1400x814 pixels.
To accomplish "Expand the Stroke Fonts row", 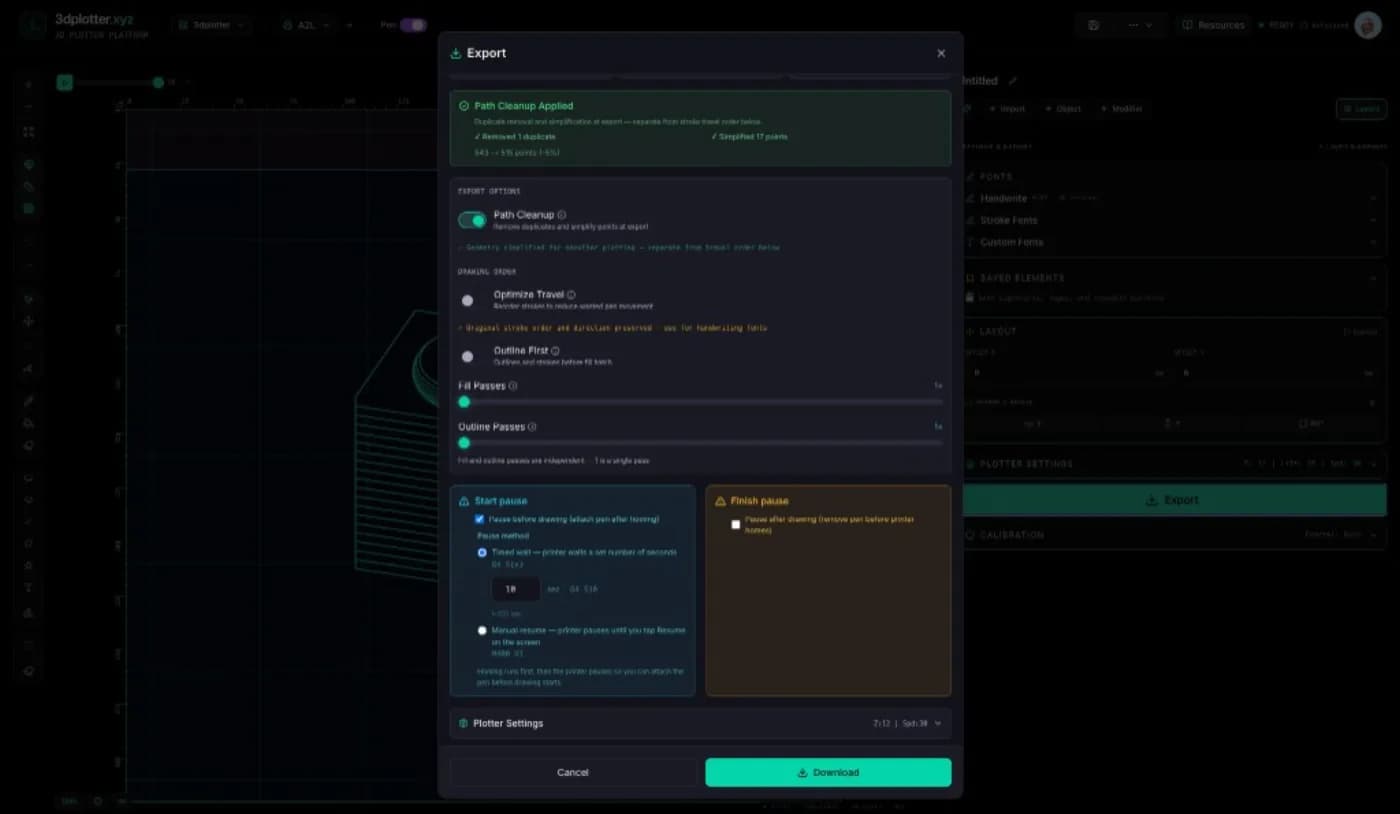I will (1175, 220).
